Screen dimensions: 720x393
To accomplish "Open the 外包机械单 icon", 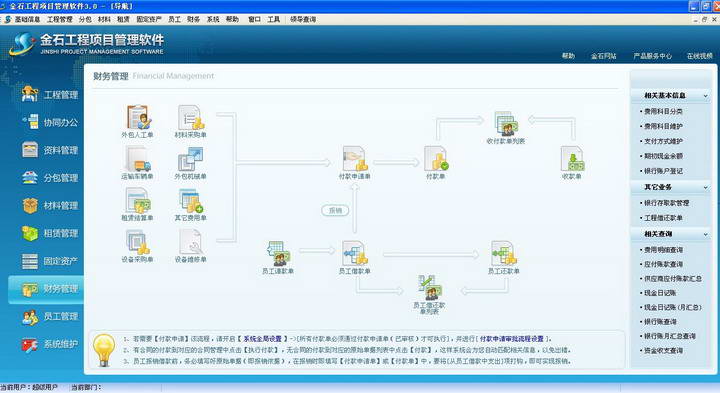I will coord(191,159).
